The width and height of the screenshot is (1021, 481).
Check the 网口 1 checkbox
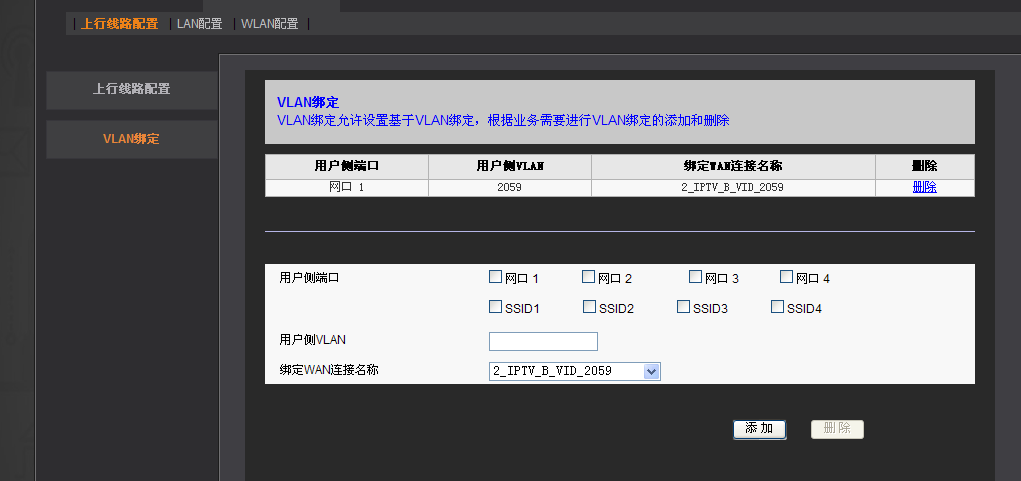coord(495,277)
